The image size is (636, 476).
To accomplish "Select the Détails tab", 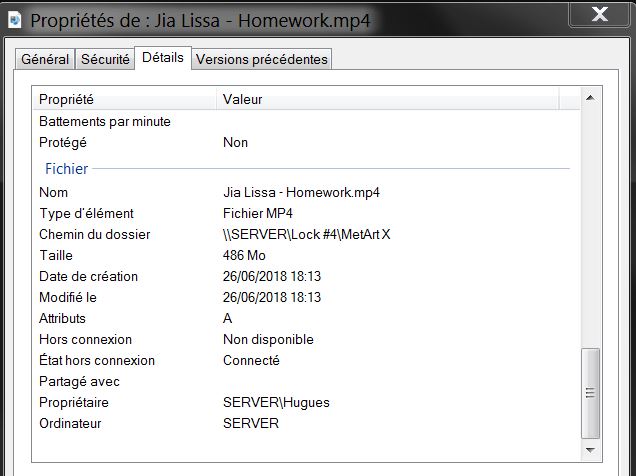I will [x=163, y=58].
